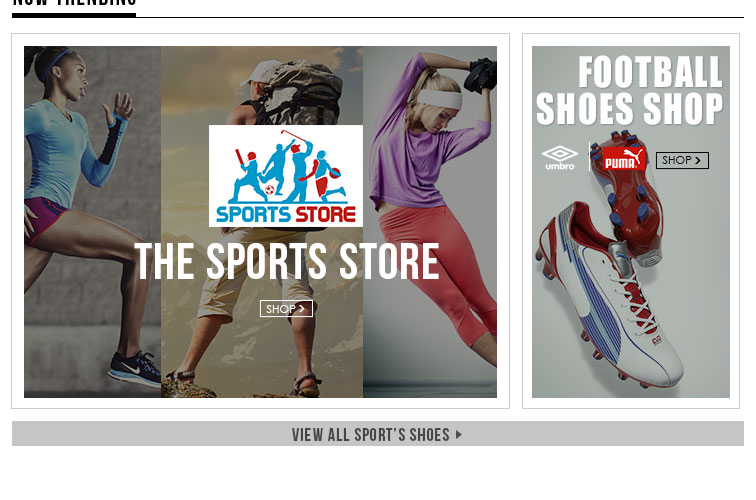756x500 pixels.
Task: Click the white headband on stretching woman
Action: click(x=439, y=99)
